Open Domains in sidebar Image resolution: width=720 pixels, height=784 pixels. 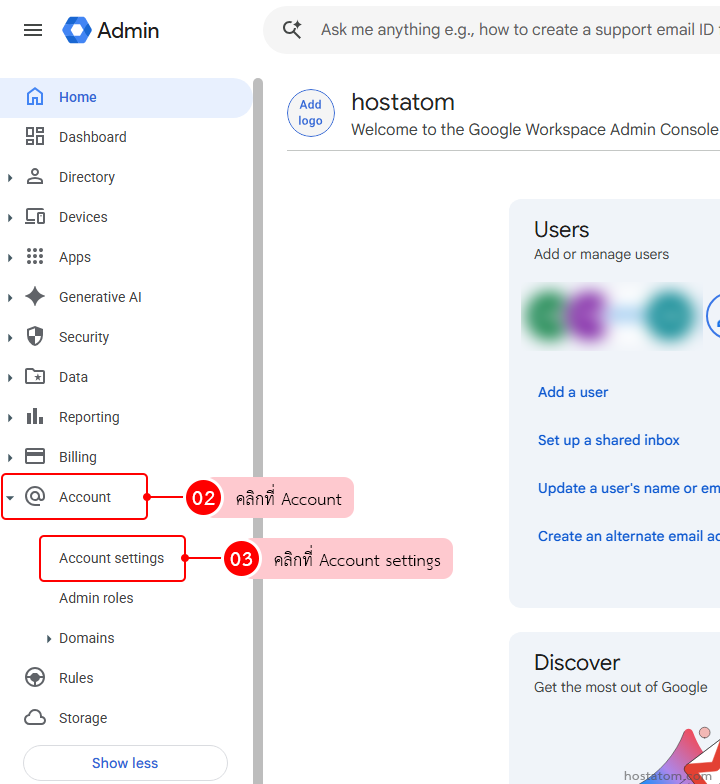(x=86, y=638)
